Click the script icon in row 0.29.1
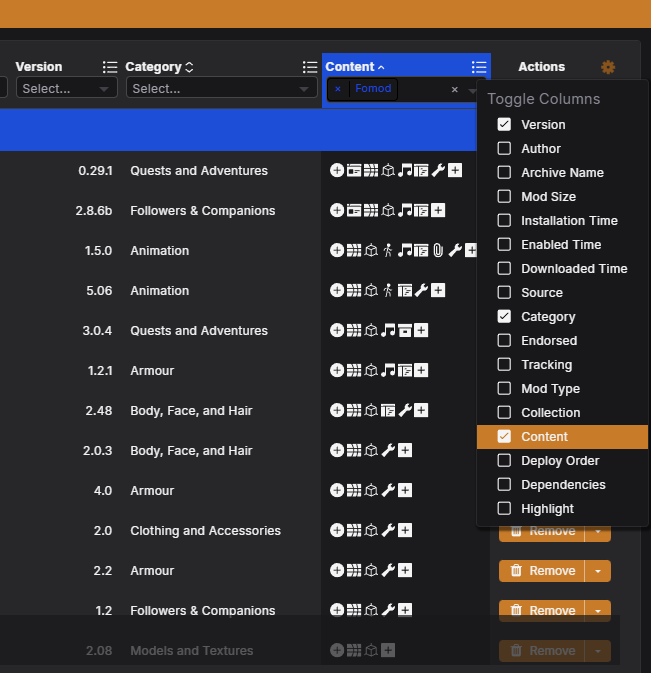The height and width of the screenshot is (673, 651). click(x=421, y=170)
